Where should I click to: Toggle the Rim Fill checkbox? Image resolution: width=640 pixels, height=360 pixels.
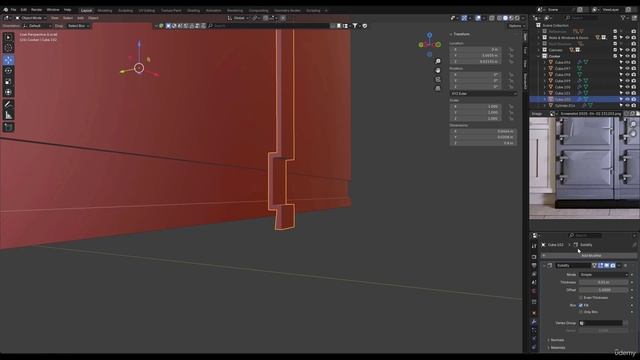point(581,305)
